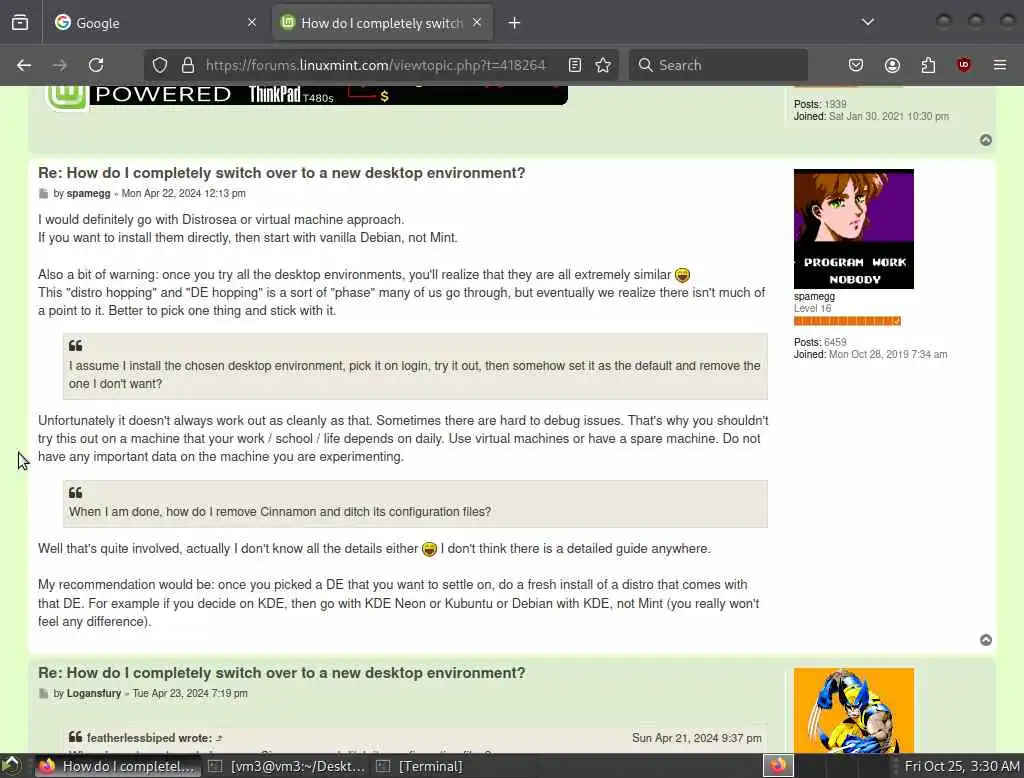Reload the current page
Screen dimensions: 1024x778
[96, 65]
